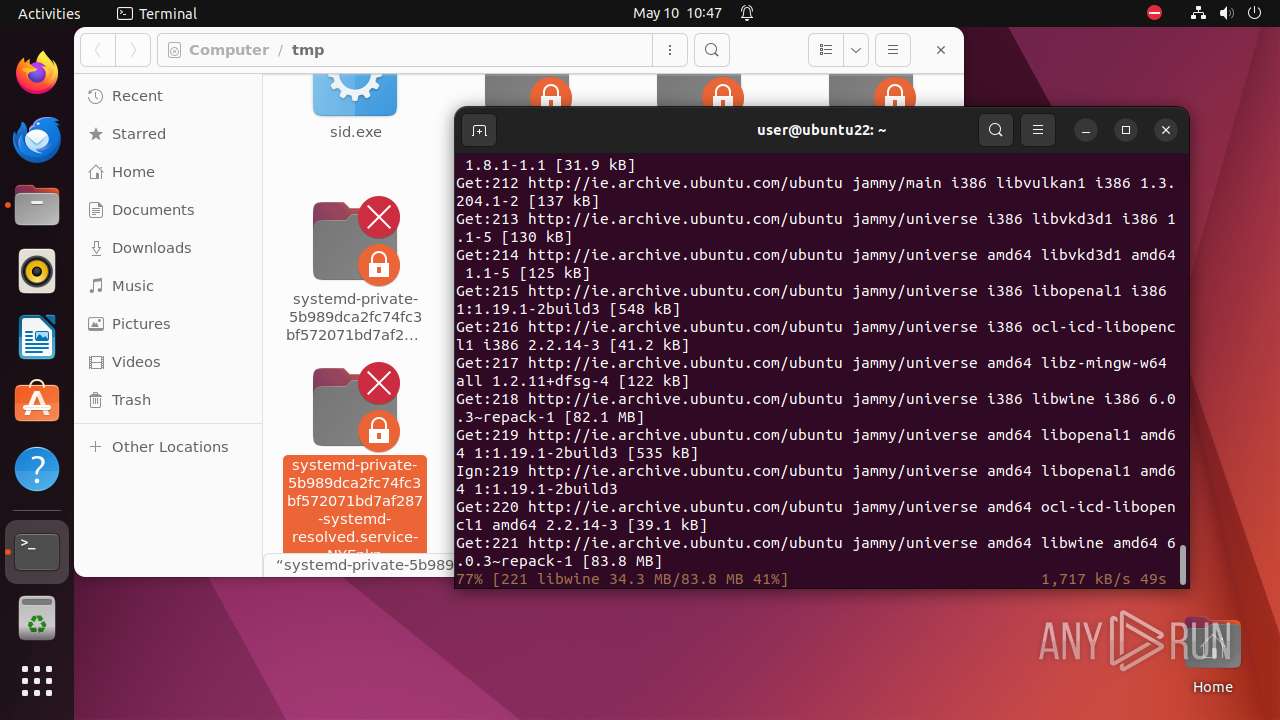Viewport: 1280px width, 720px height.
Task: Close the Files window
Action: [x=940, y=50]
